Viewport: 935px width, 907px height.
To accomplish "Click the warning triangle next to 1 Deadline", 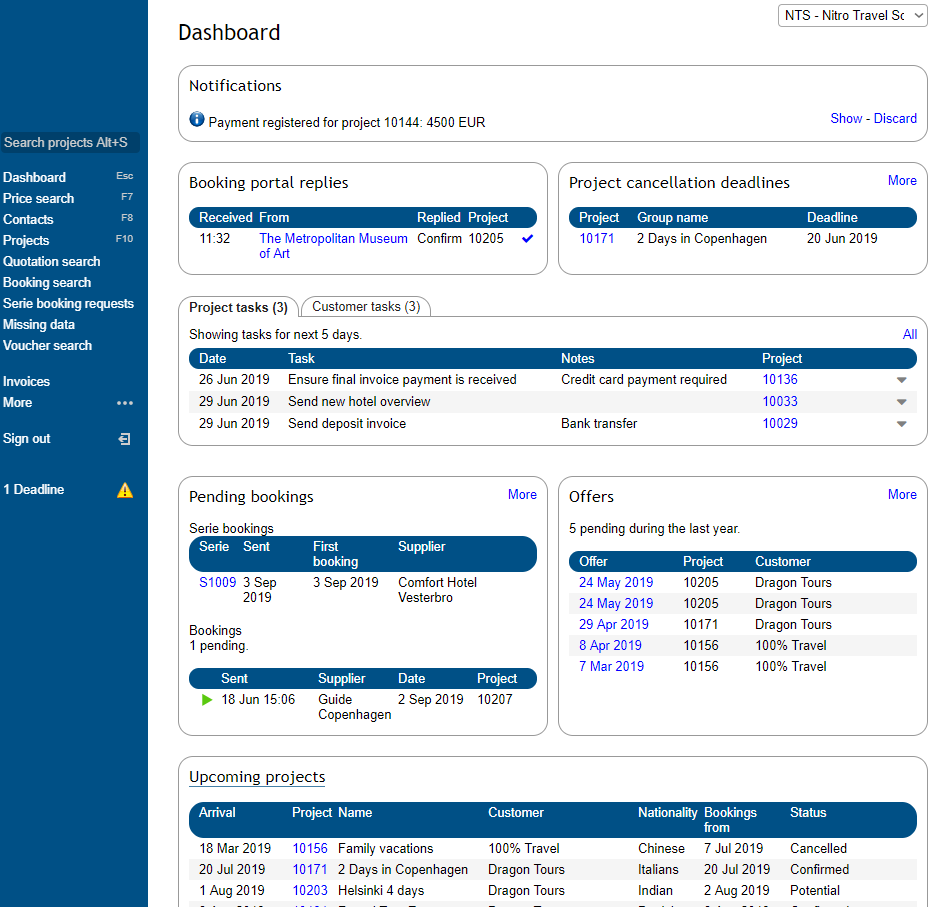I will [125, 490].
